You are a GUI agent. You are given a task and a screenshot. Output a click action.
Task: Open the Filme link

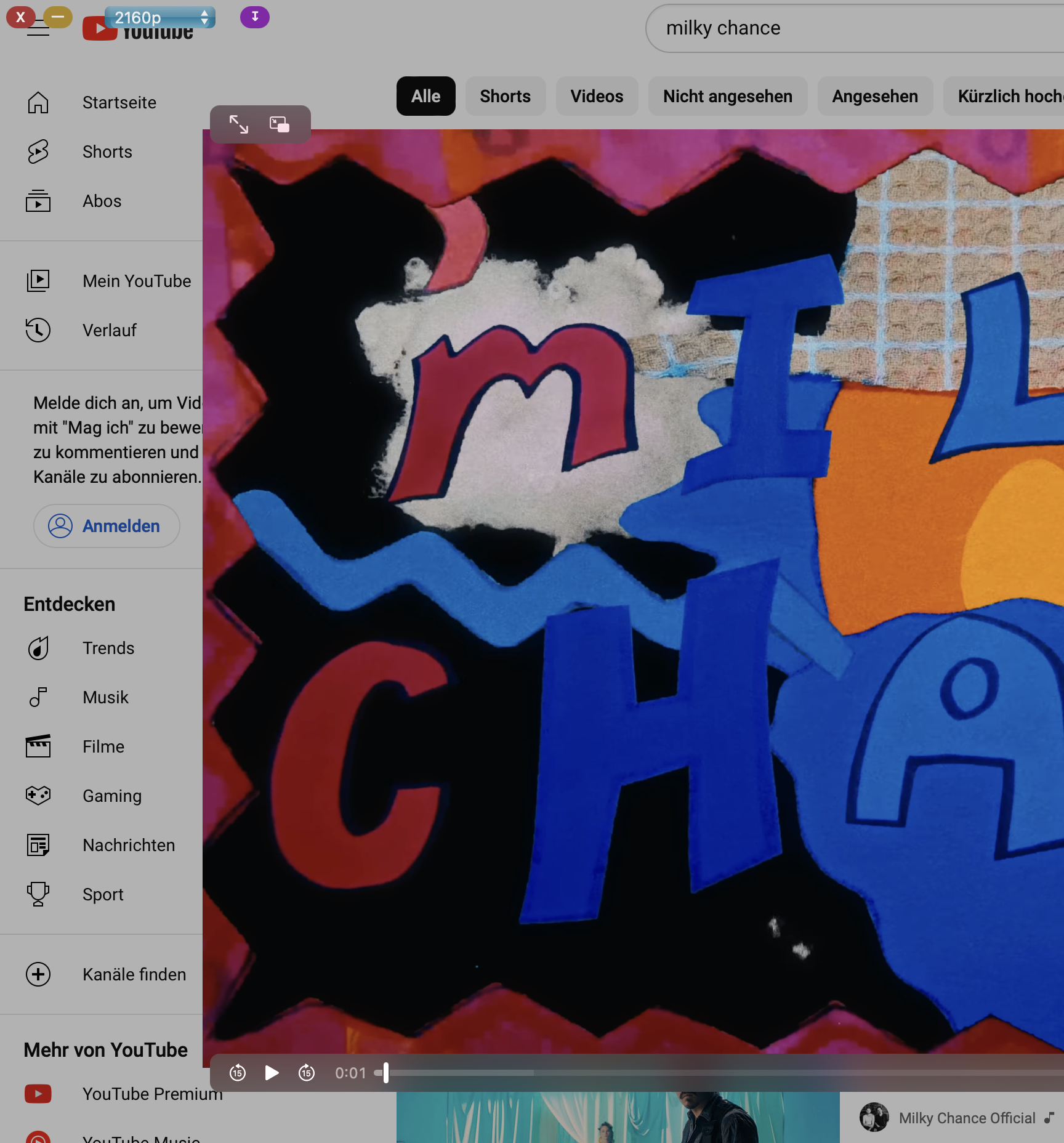point(103,746)
